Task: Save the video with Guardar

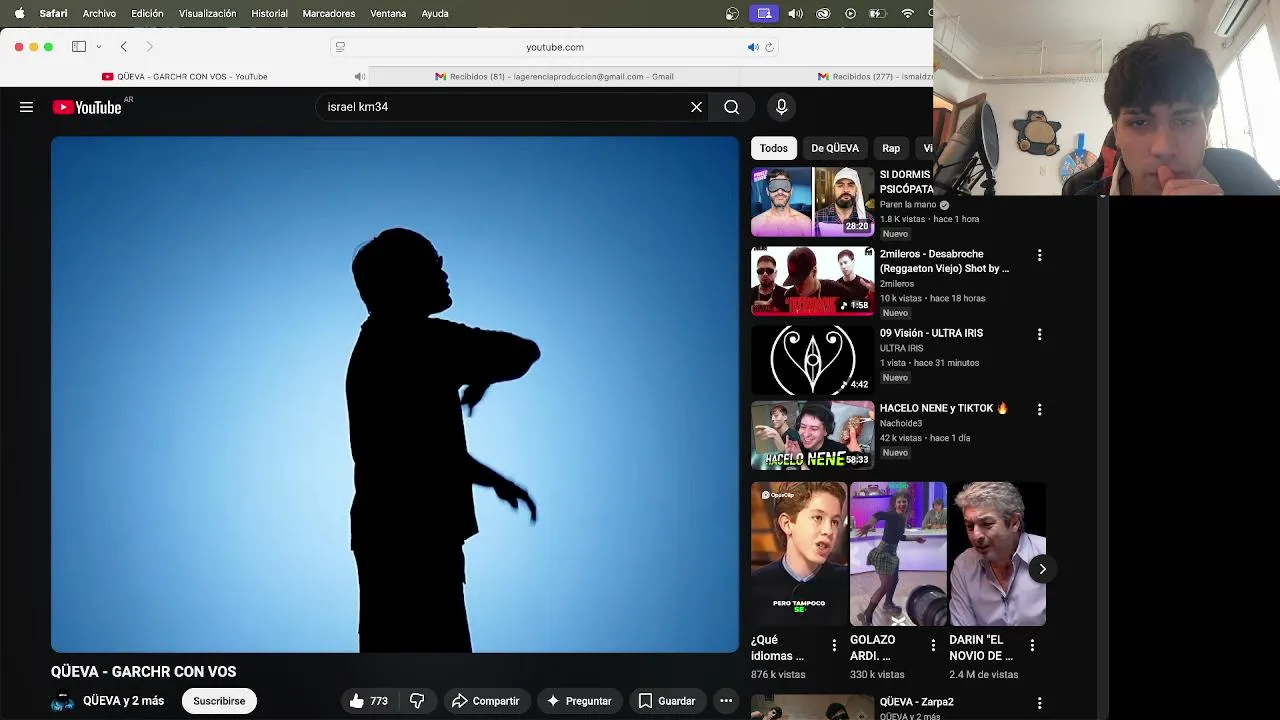Action: coord(667,701)
